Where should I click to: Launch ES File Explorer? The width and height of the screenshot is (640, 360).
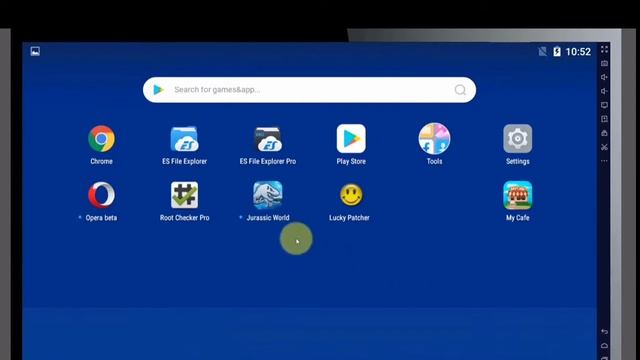pyautogui.click(x=184, y=139)
